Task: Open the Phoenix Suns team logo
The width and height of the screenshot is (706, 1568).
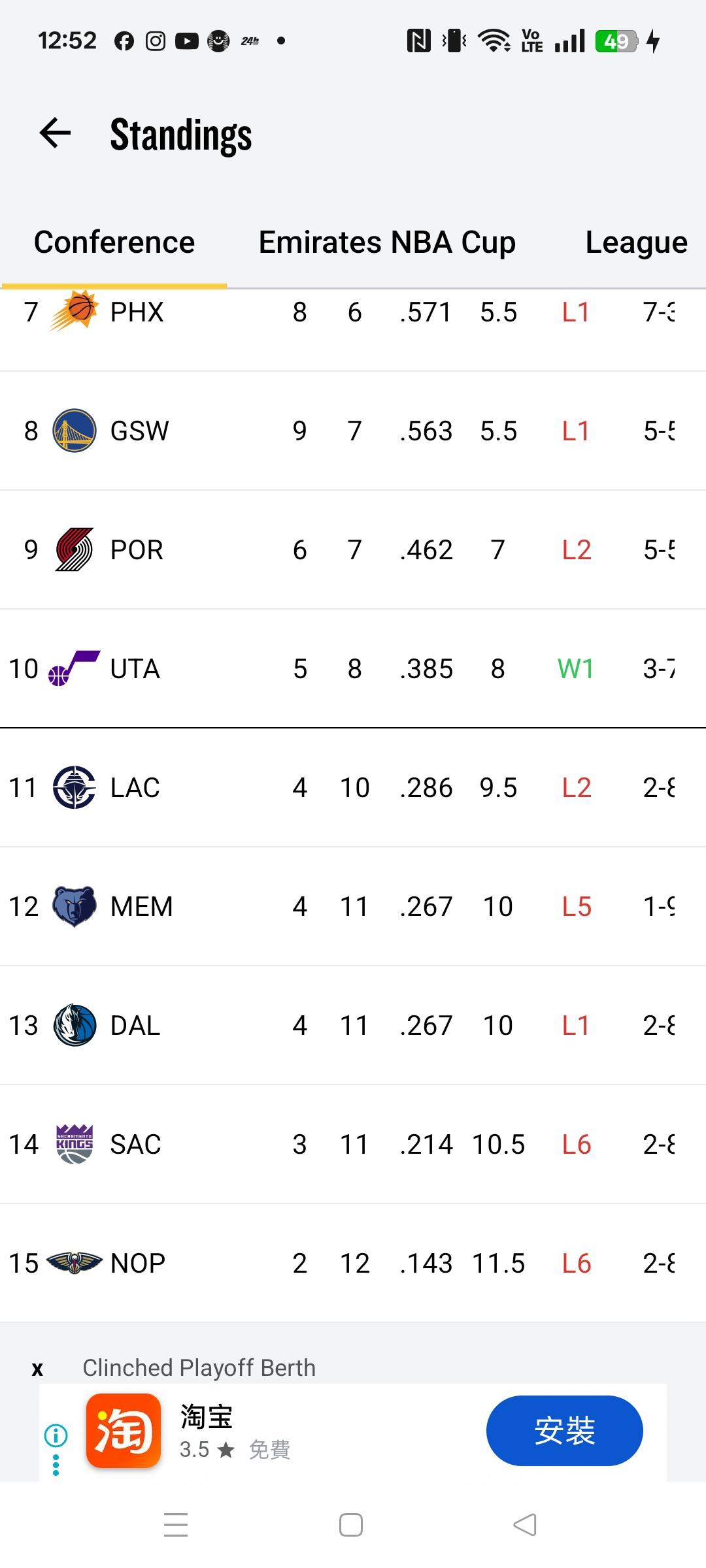Action: click(x=74, y=311)
